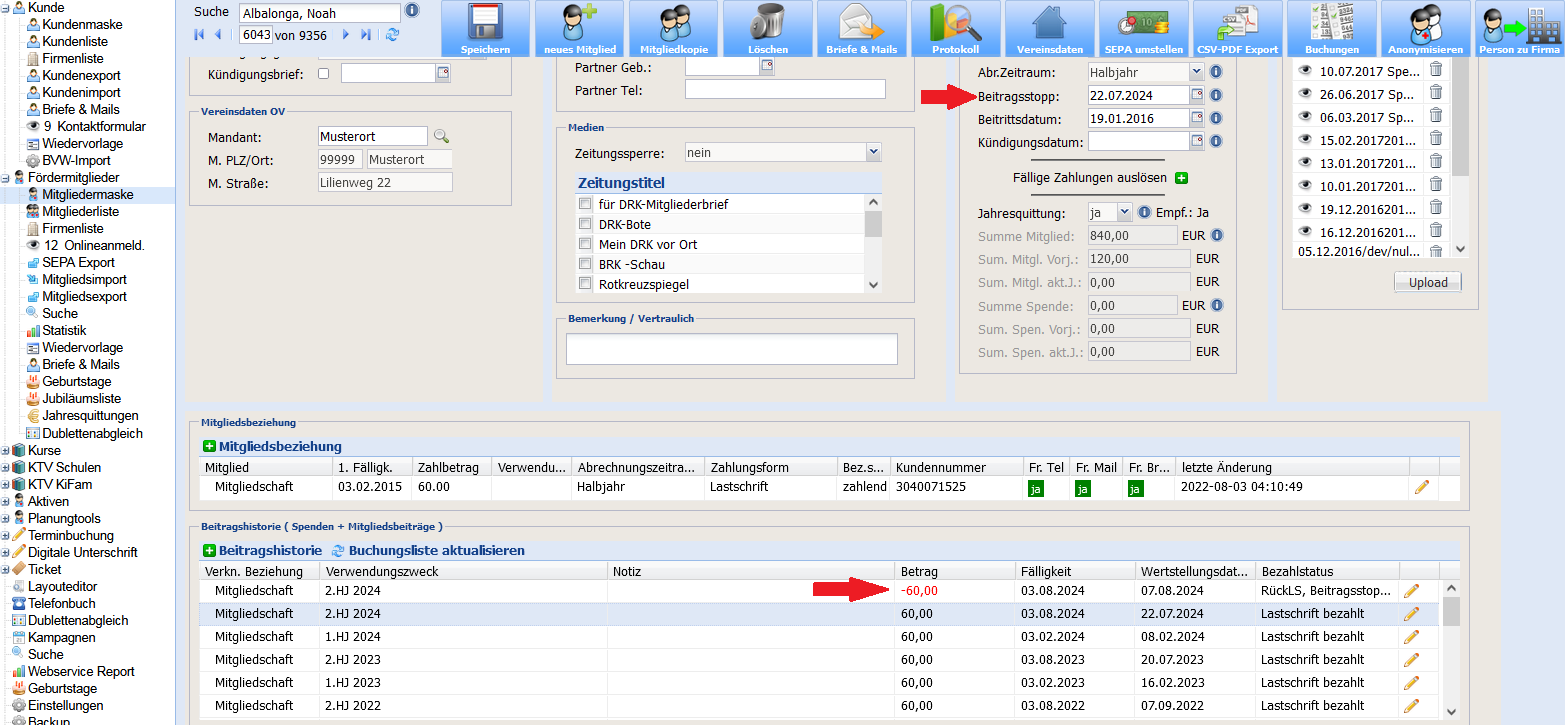Click the Speichern save toolbar icon
Screen dimensions: 1565x725
485,29
